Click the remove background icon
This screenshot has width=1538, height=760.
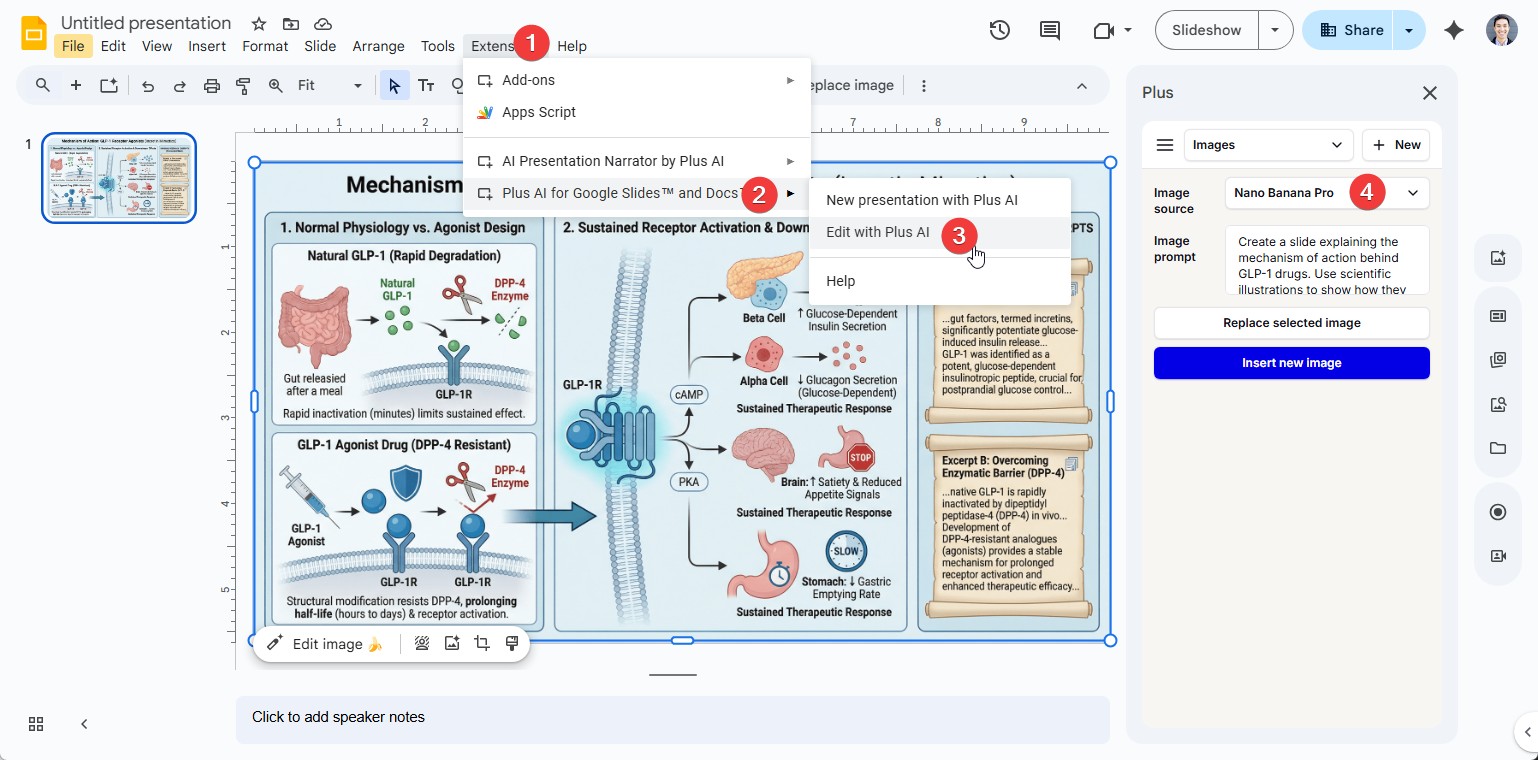pos(422,644)
